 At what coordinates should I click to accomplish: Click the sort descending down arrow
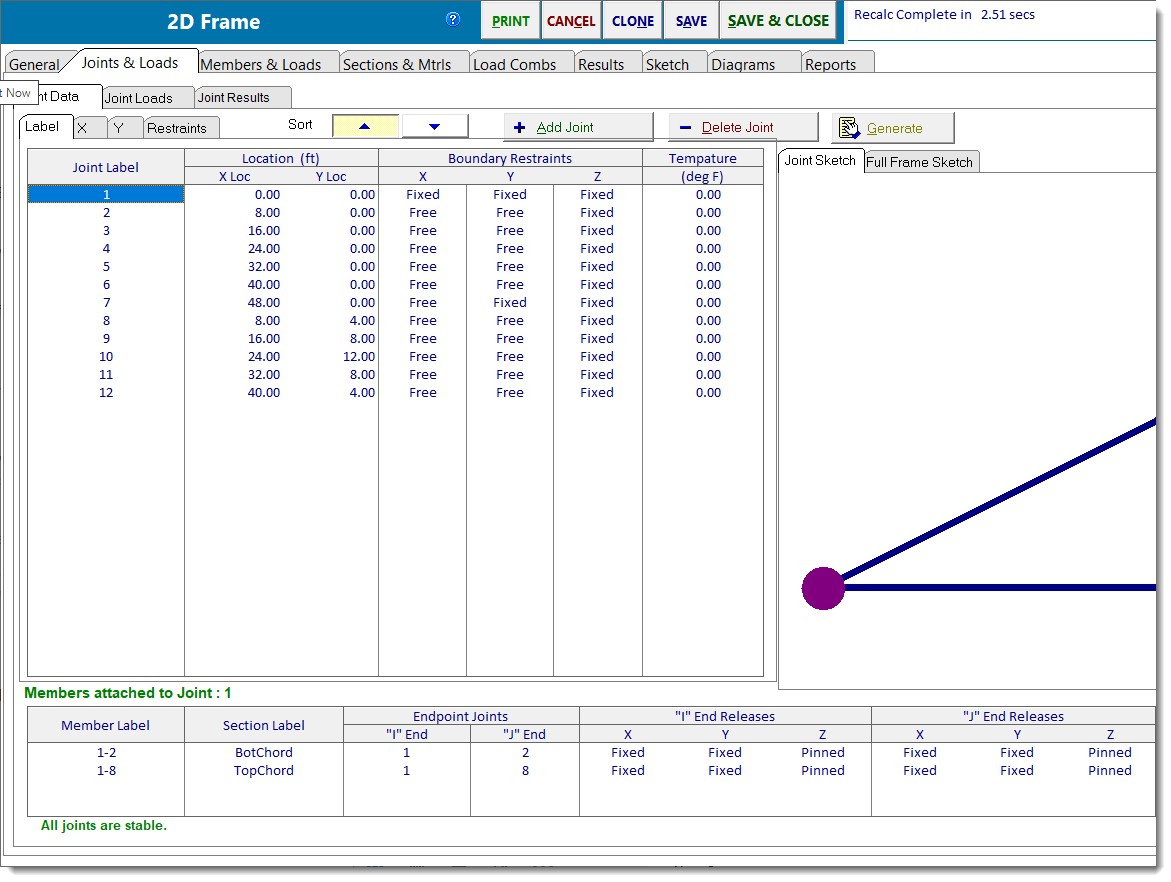pyautogui.click(x=434, y=126)
